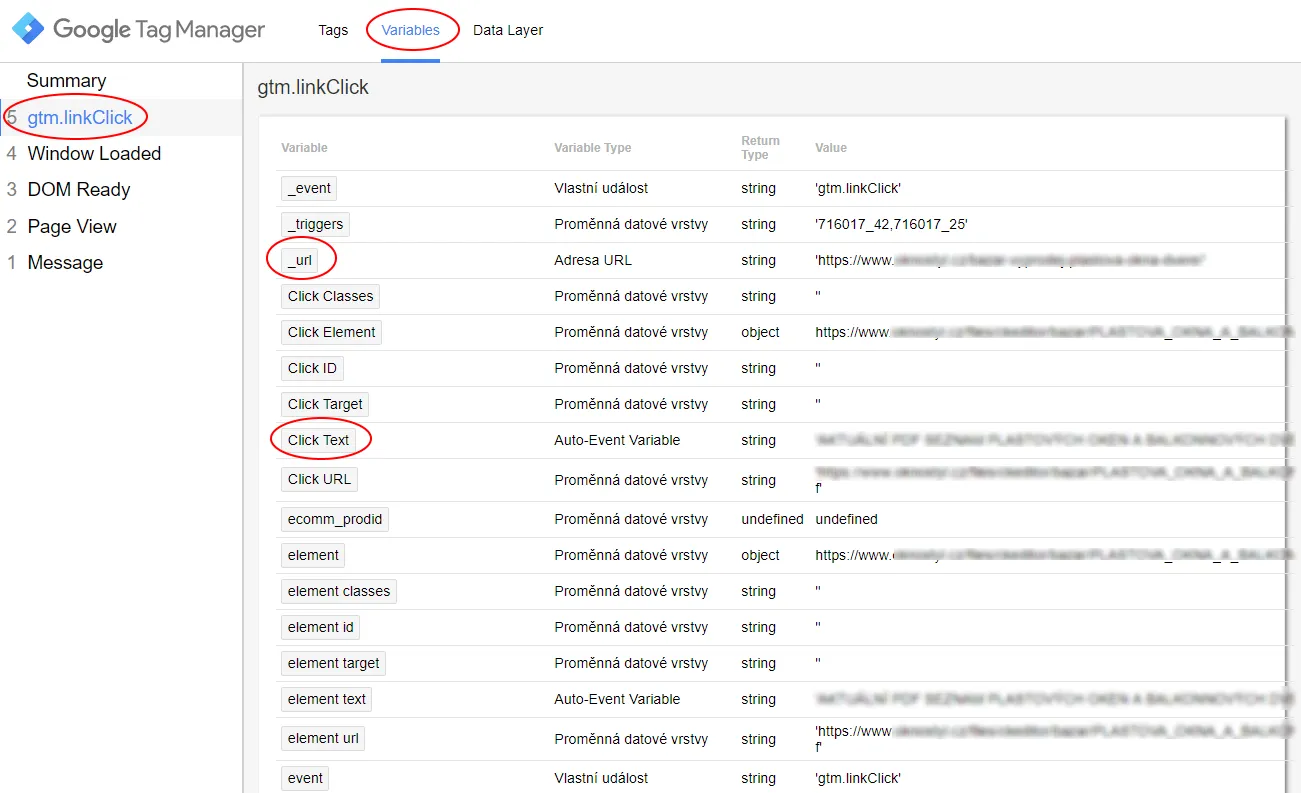
Task: Click the bottom "event" variable chip
Action: click(305, 778)
